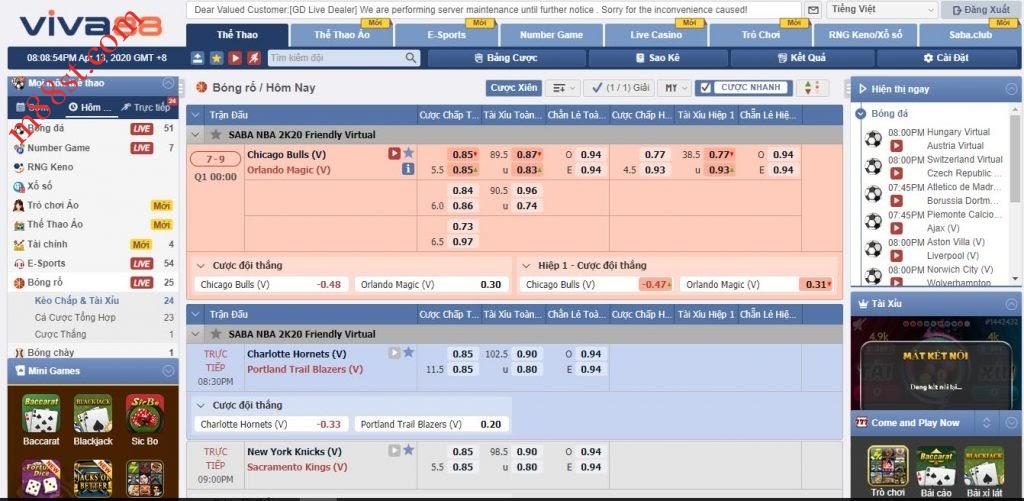Toggle the (1 / 1) Giải league filter

coord(618,88)
